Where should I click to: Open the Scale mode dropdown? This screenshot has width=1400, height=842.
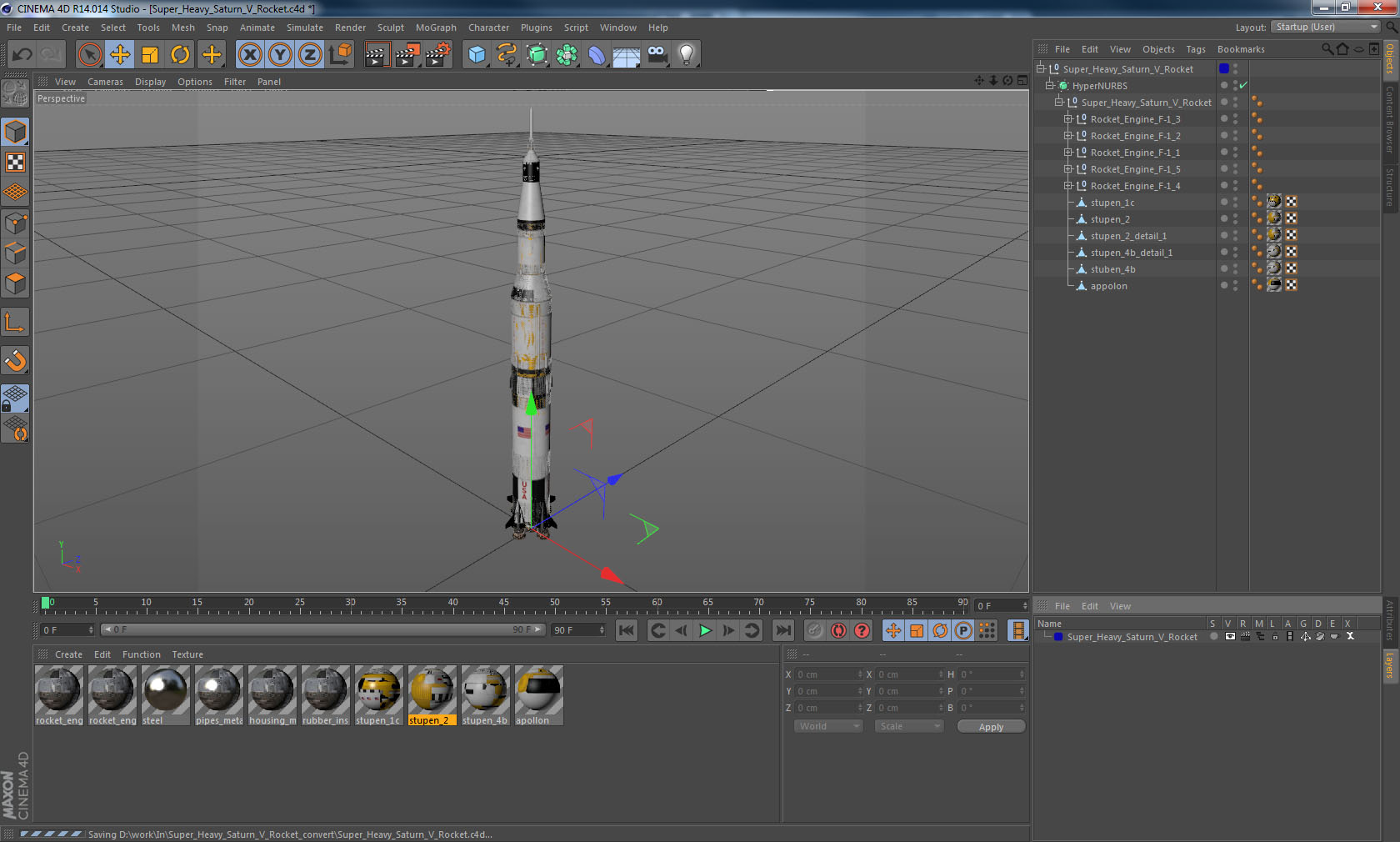(x=909, y=726)
